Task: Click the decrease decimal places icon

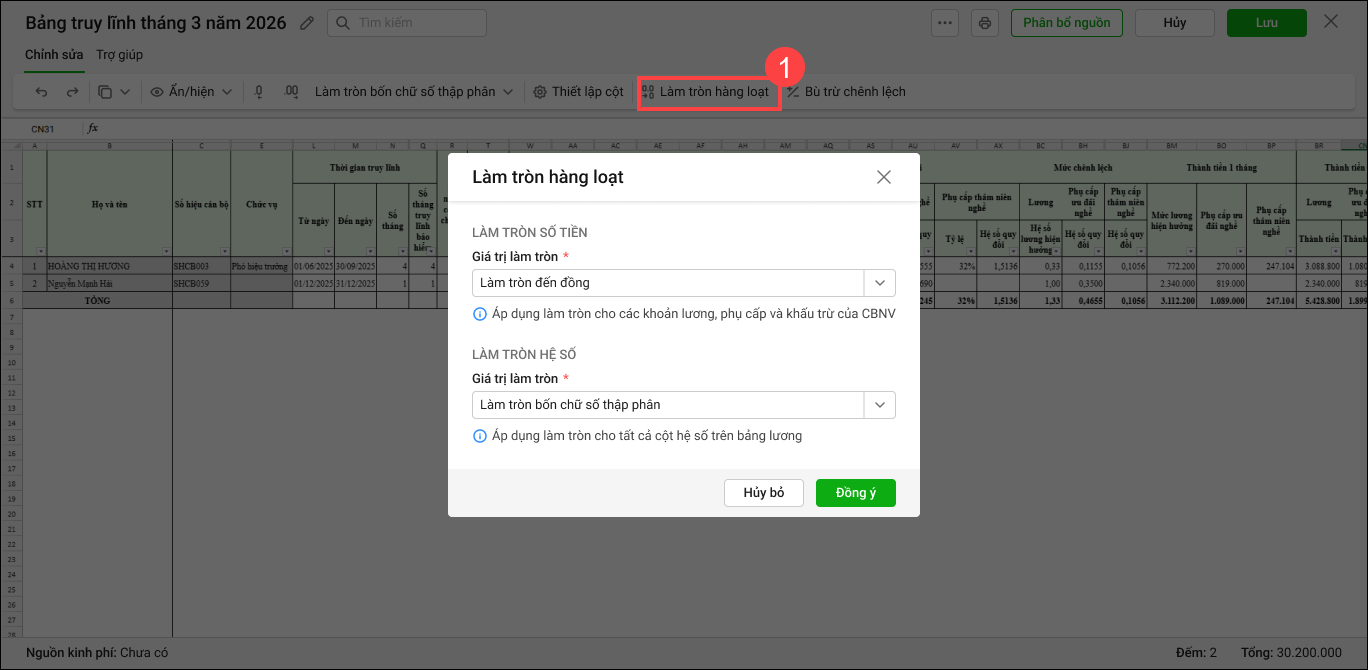Action: pos(259,92)
